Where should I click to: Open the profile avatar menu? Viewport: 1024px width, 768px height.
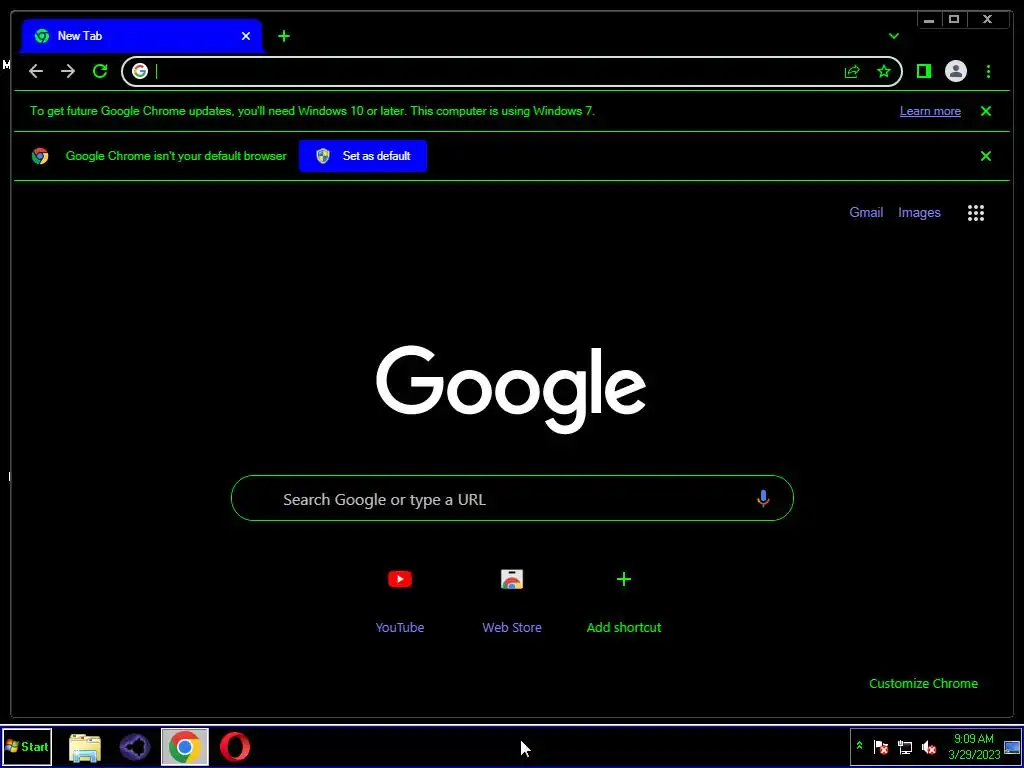pos(955,71)
